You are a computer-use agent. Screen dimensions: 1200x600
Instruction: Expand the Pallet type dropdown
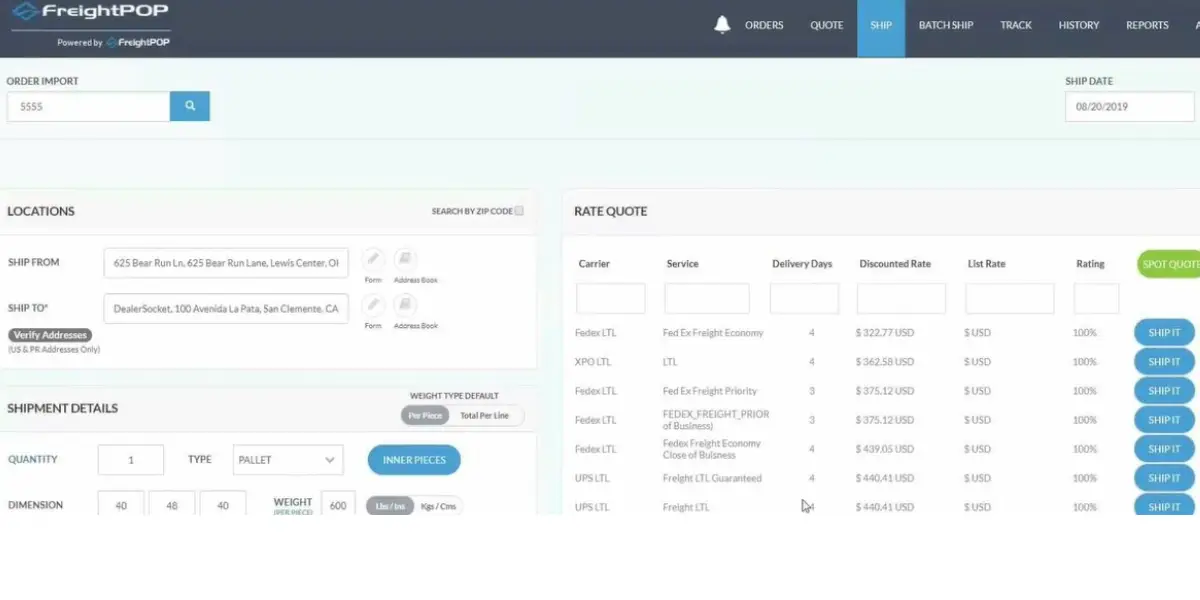tap(287, 460)
